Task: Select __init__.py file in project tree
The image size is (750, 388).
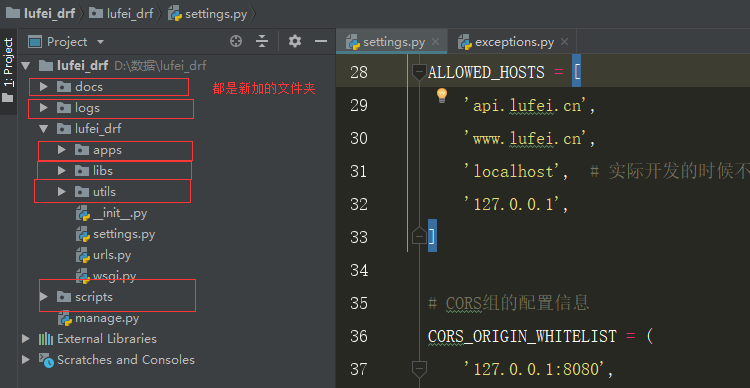Action: point(120,213)
